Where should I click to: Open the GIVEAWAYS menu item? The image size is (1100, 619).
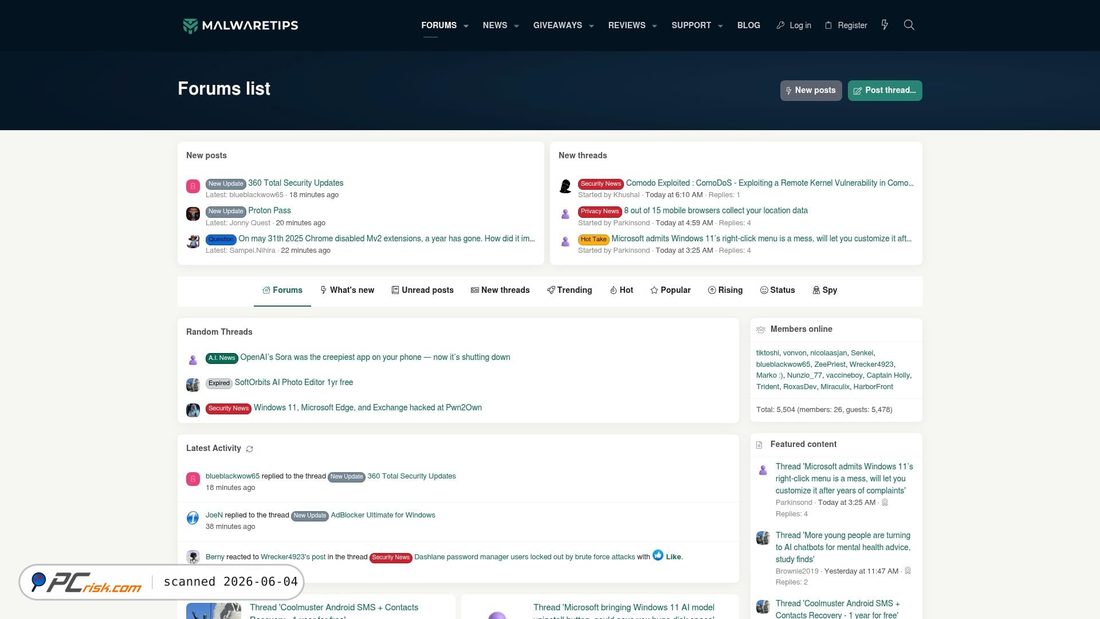(x=557, y=25)
